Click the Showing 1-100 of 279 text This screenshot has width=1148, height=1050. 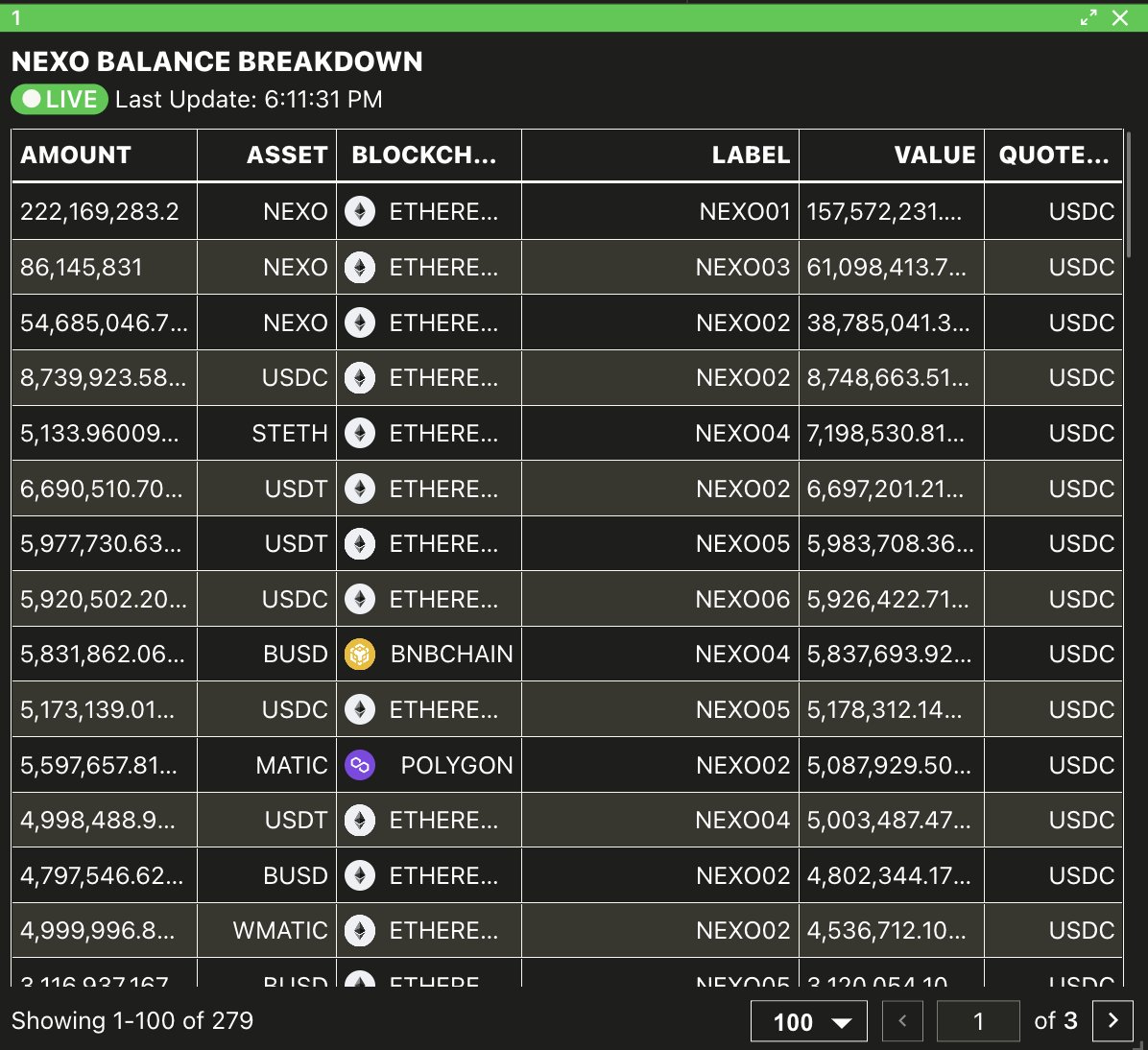pyautogui.click(x=132, y=1020)
